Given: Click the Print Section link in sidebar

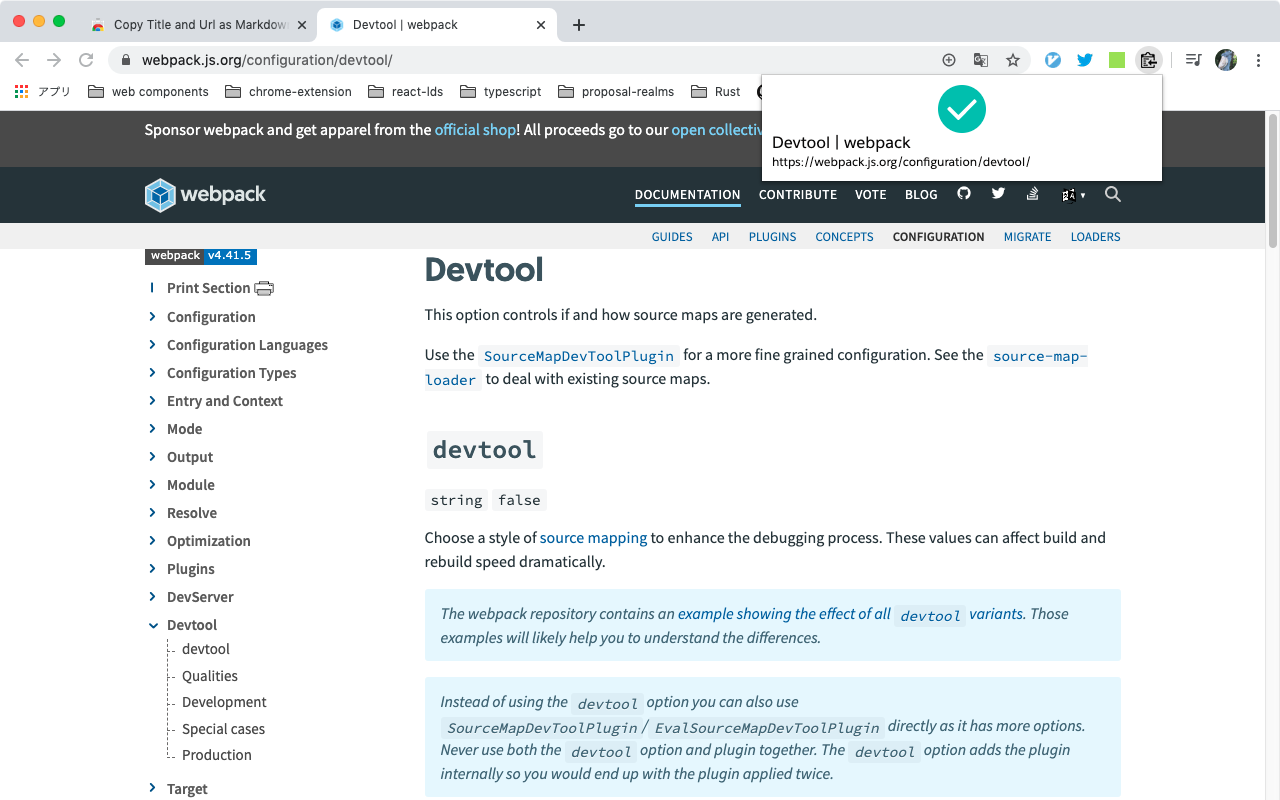Looking at the screenshot, I should coord(208,288).
